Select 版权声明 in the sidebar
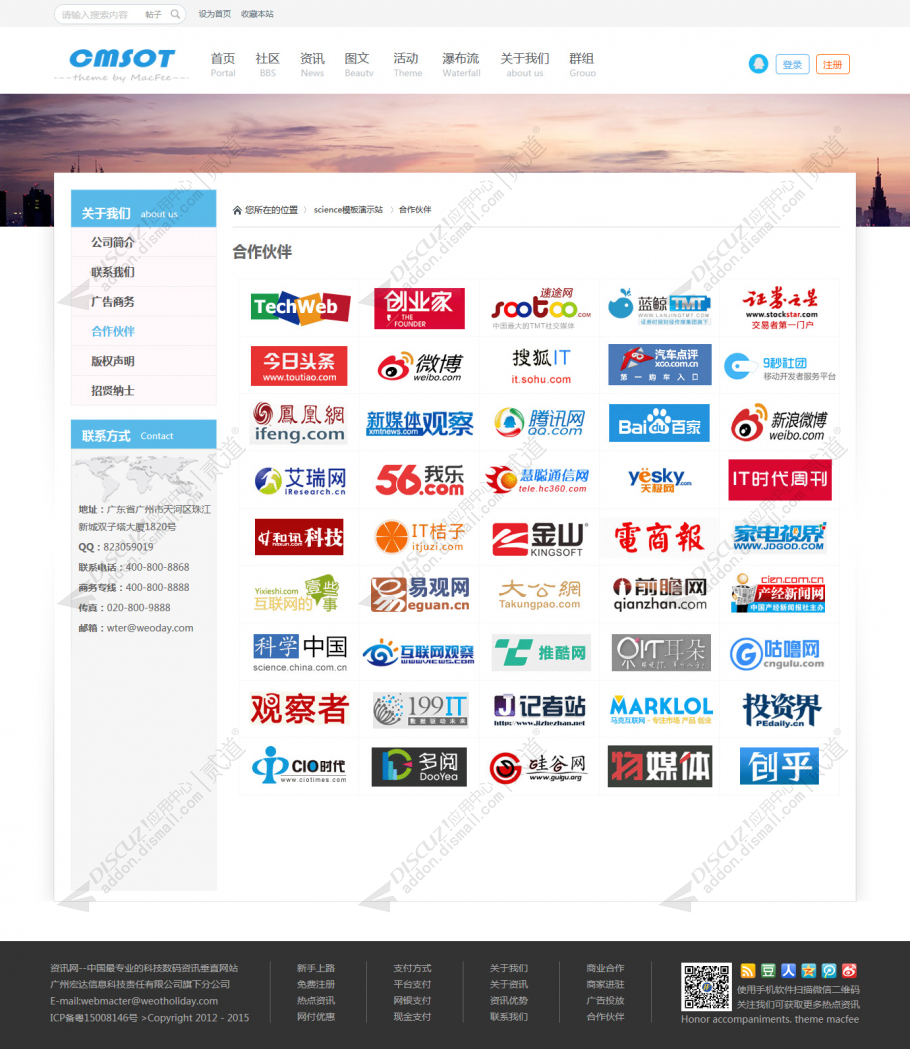This screenshot has height=1049, width=910. (144, 361)
